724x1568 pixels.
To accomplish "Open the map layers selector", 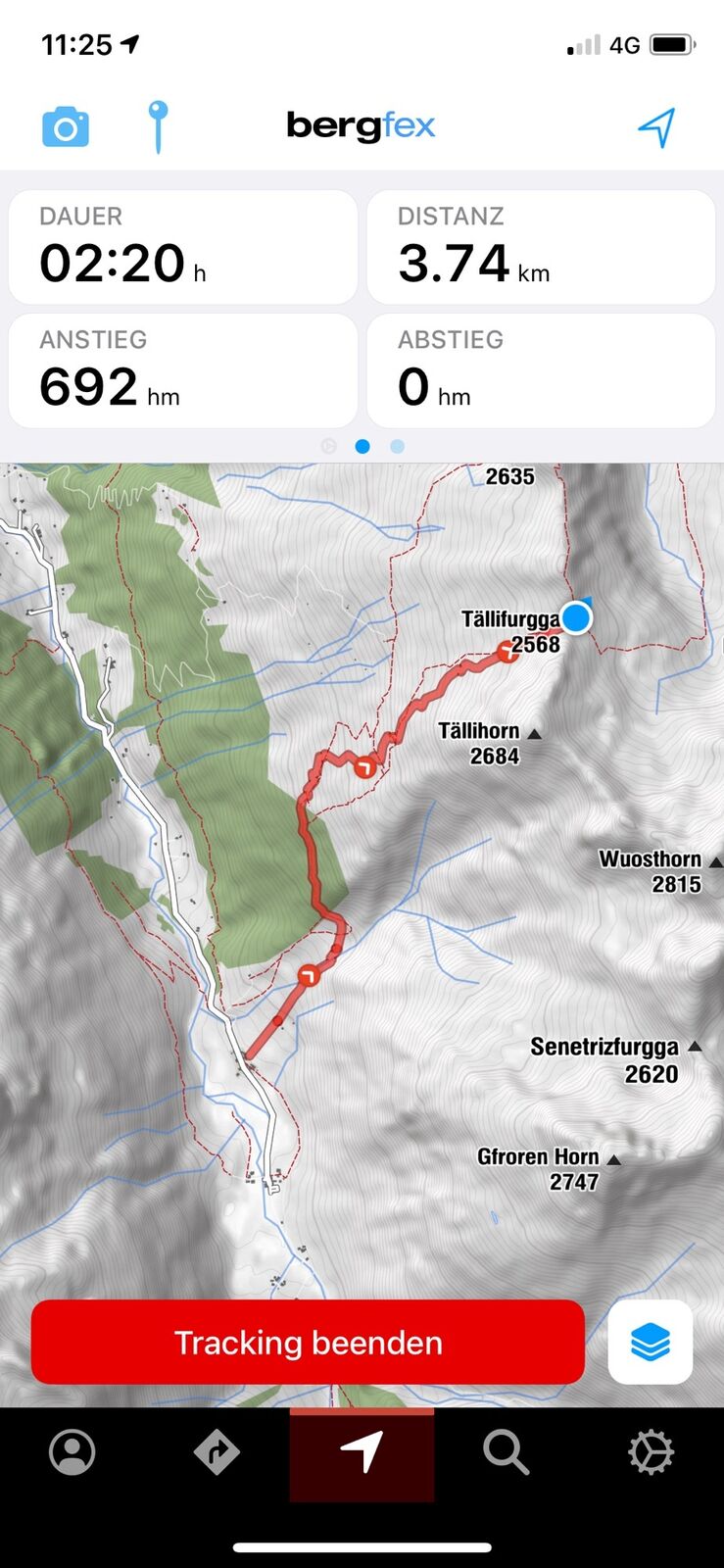I will pyautogui.click(x=651, y=1342).
